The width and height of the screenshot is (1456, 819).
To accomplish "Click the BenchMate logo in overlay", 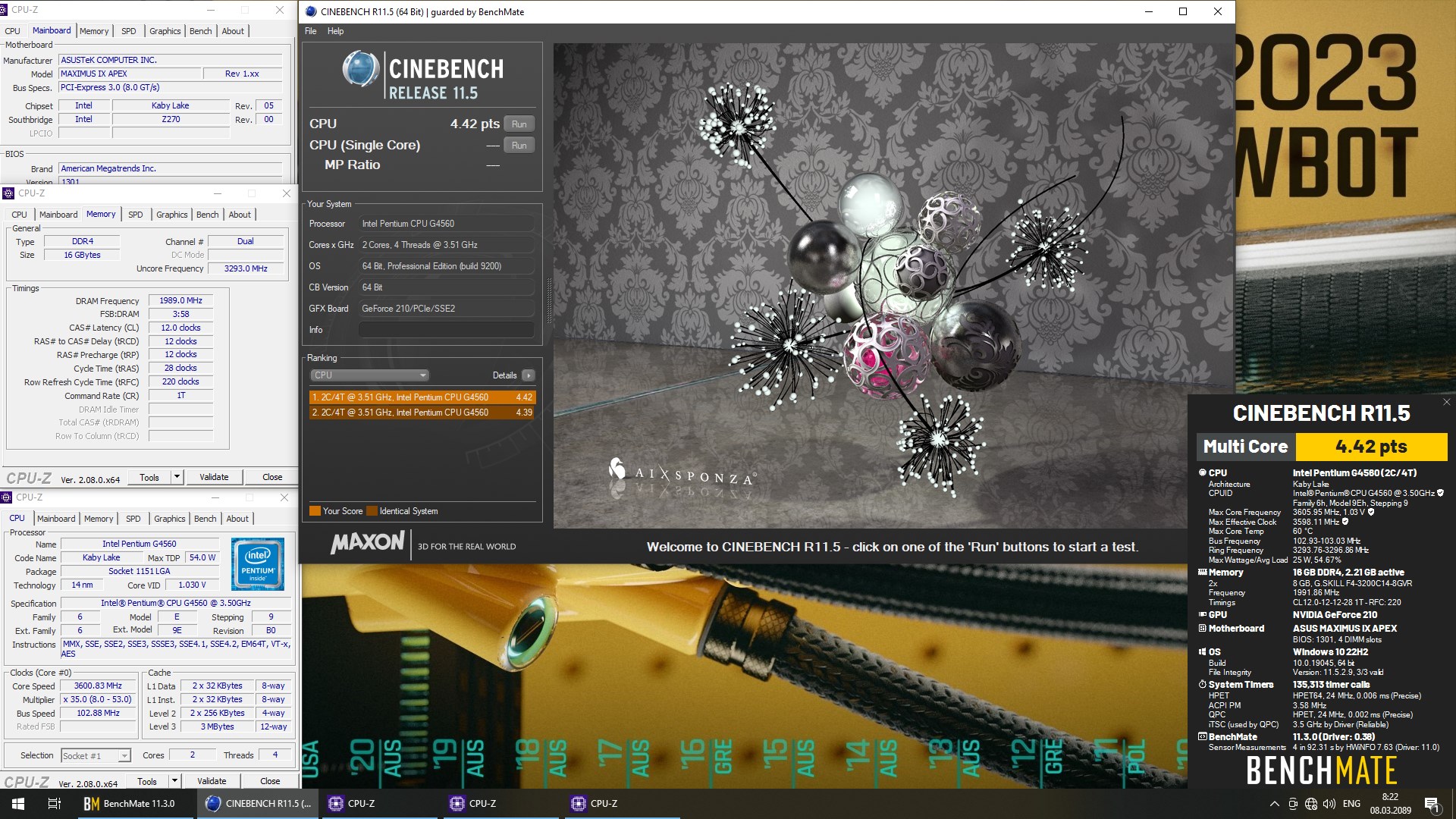I will (x=1321, y=770).
